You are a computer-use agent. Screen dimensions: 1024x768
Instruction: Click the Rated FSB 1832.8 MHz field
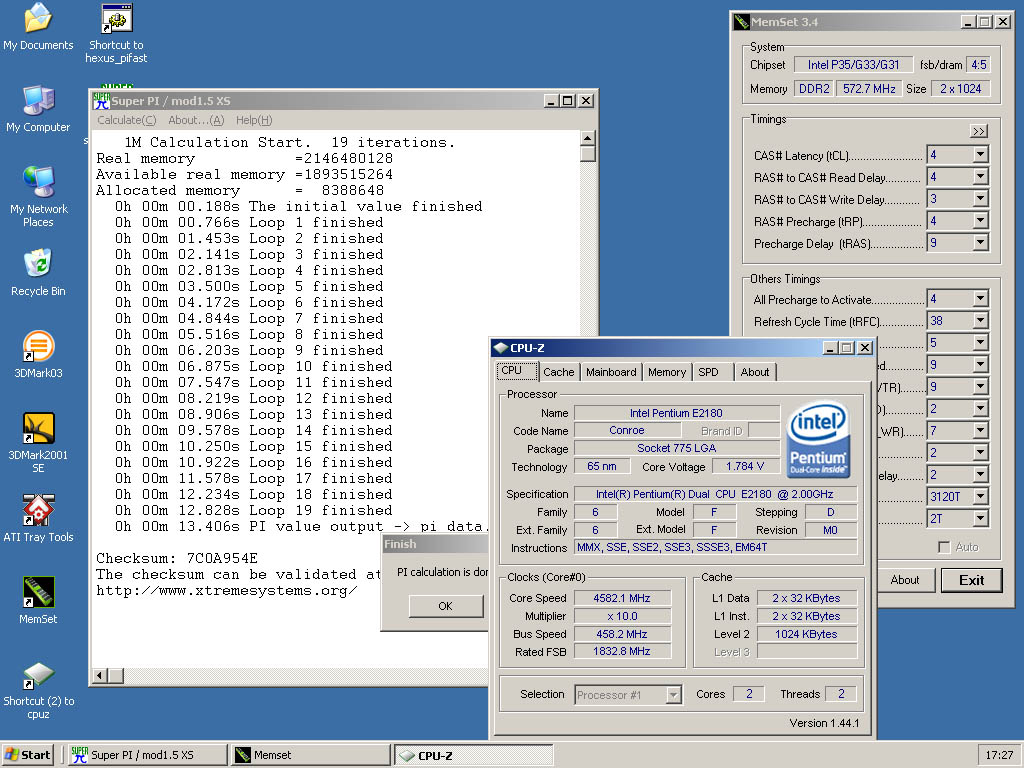622,652
